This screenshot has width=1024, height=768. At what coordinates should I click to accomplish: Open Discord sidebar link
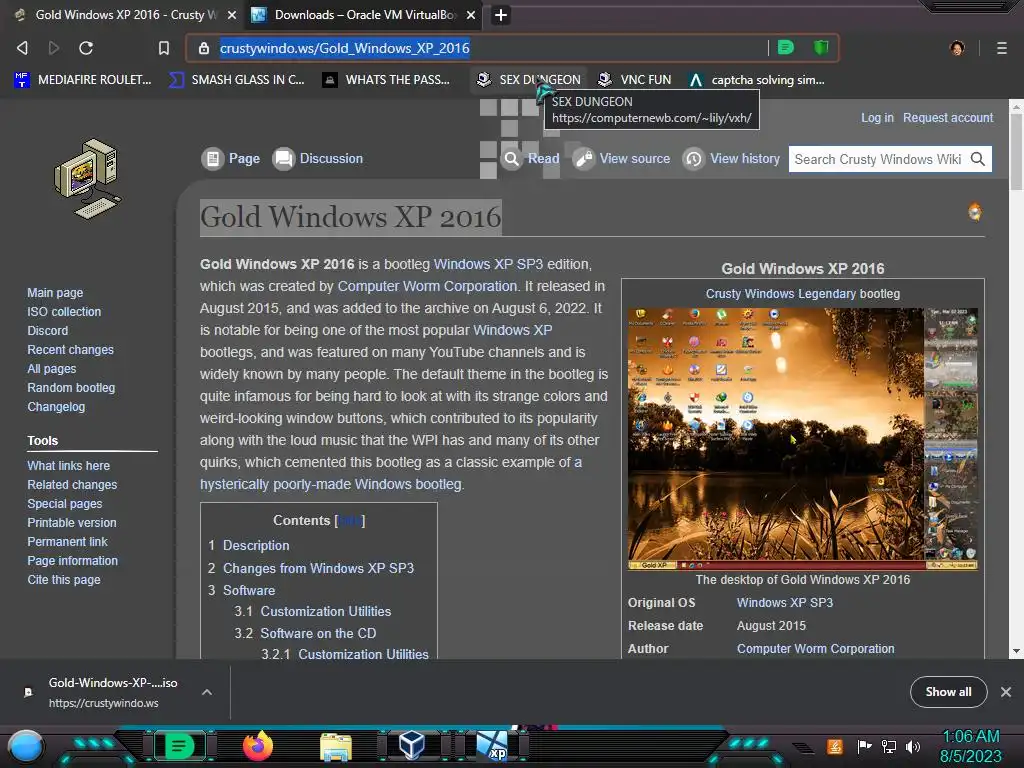48,330
